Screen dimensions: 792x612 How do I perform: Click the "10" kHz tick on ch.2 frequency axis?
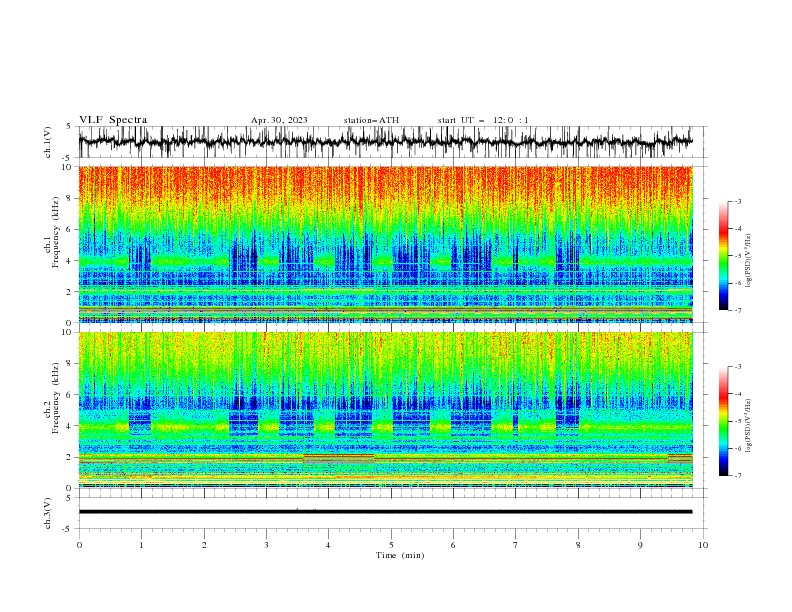67,332
